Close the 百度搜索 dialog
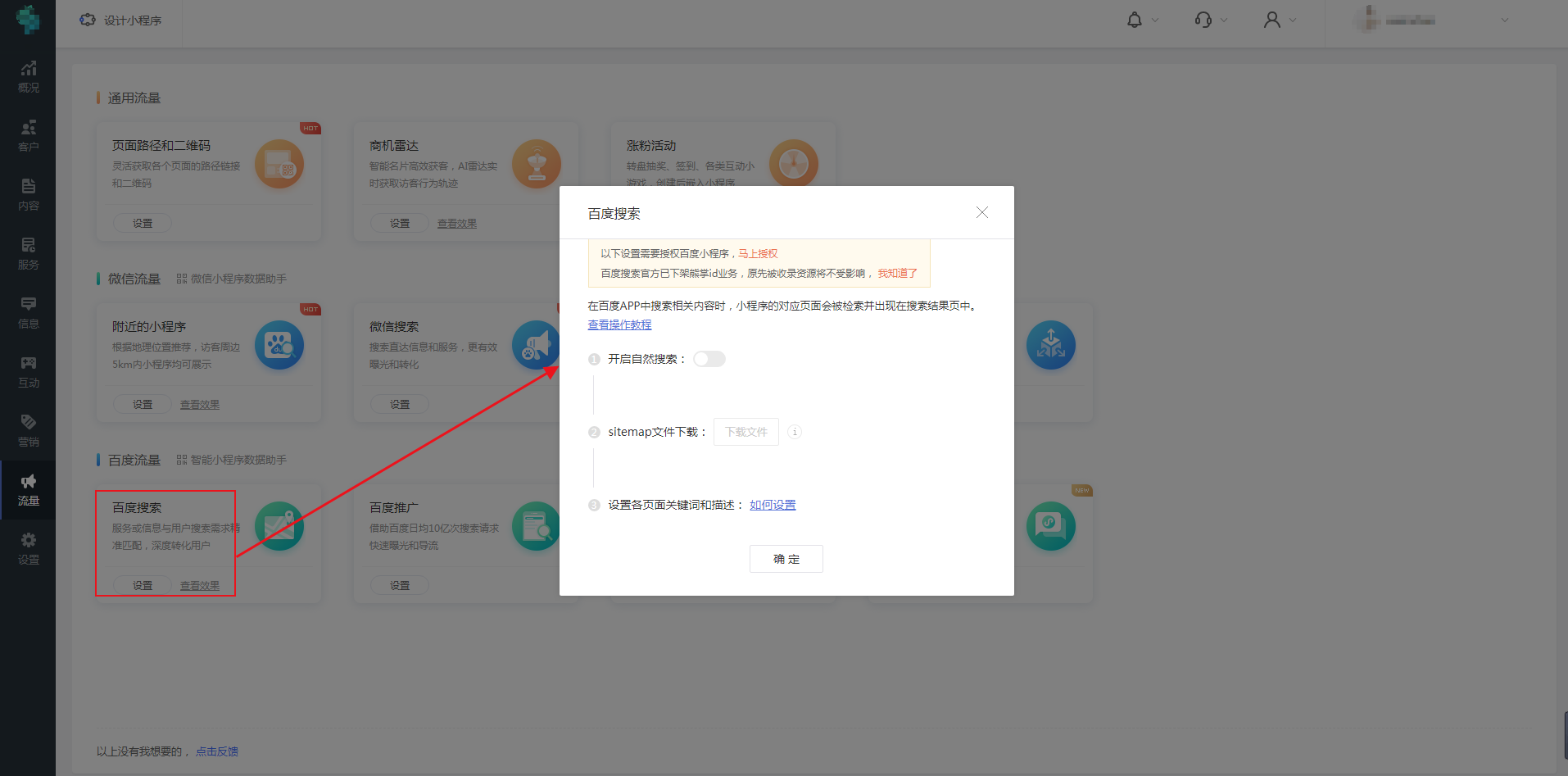1568x776 pixels. 982,212
